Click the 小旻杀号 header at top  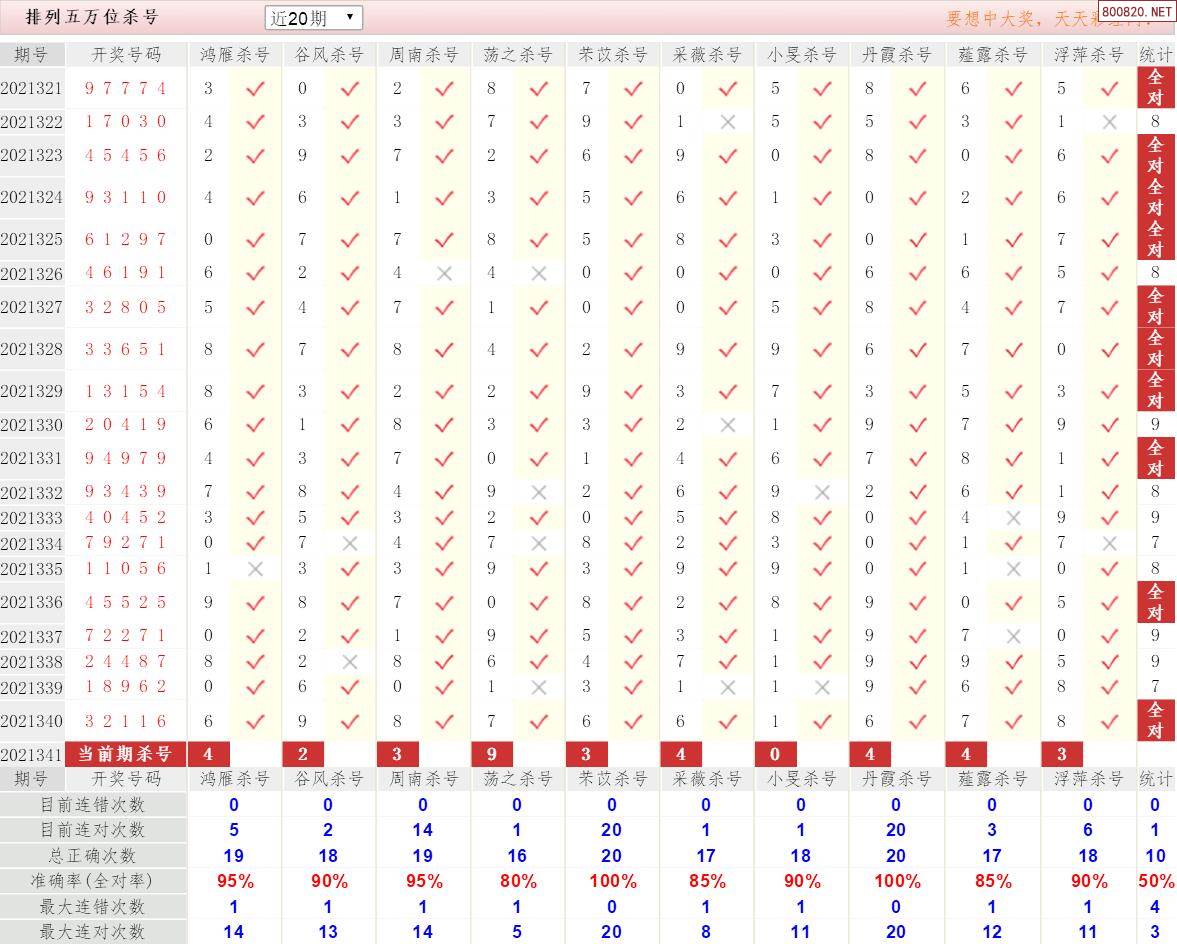(802, 55)
